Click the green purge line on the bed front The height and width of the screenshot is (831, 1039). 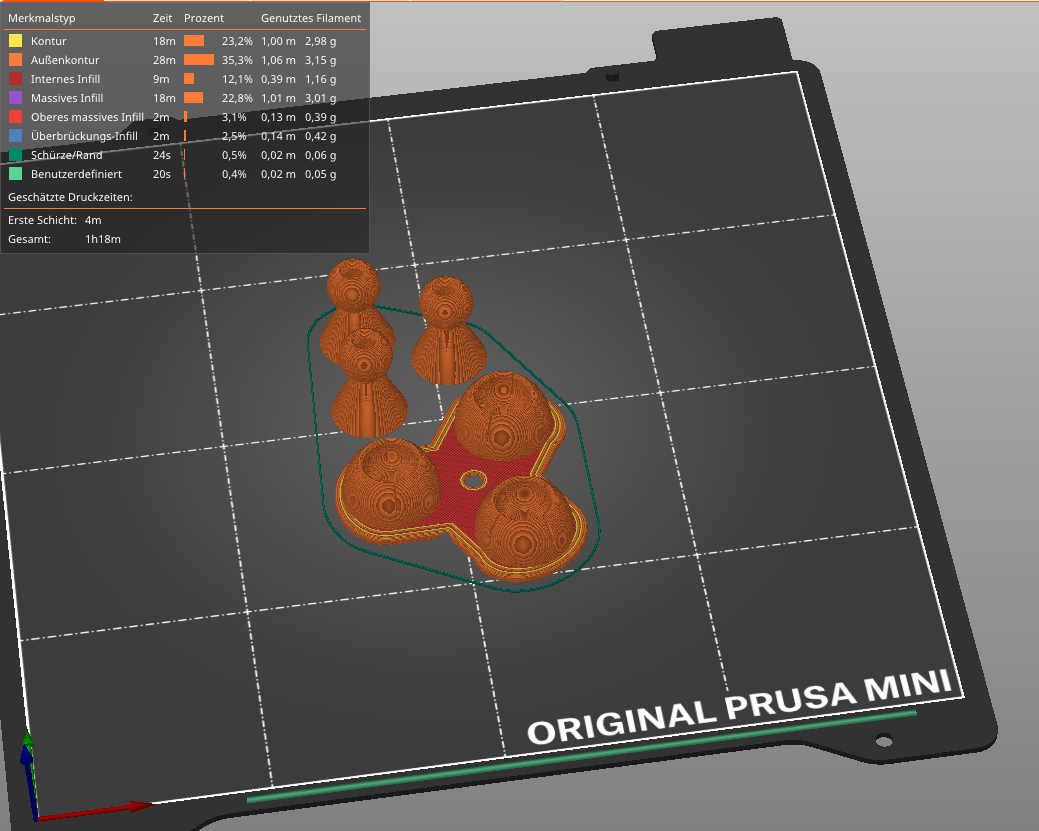pyautogui.click(x=580, y=755)
